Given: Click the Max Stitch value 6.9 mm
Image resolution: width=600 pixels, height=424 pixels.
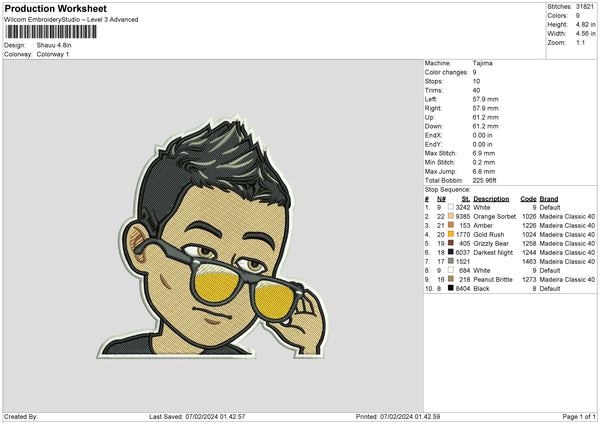Looking at the screenshot, I should [x=484, y=153].
